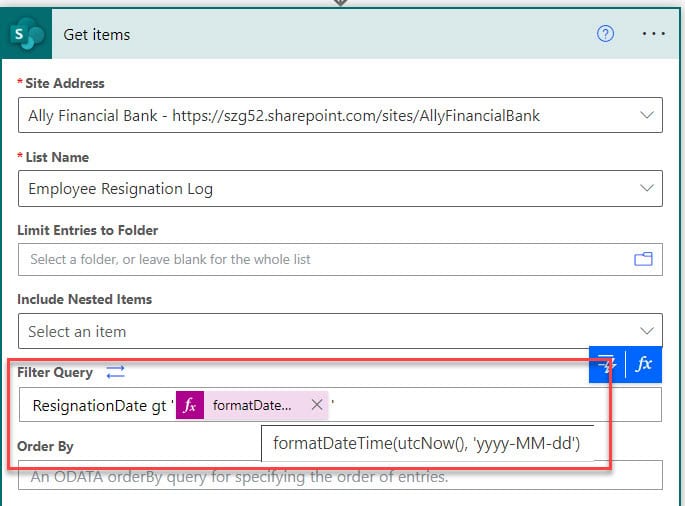Click the Limit Entries to Folder input
This screenshot has height=506, width=685.
tap(340, 260)
